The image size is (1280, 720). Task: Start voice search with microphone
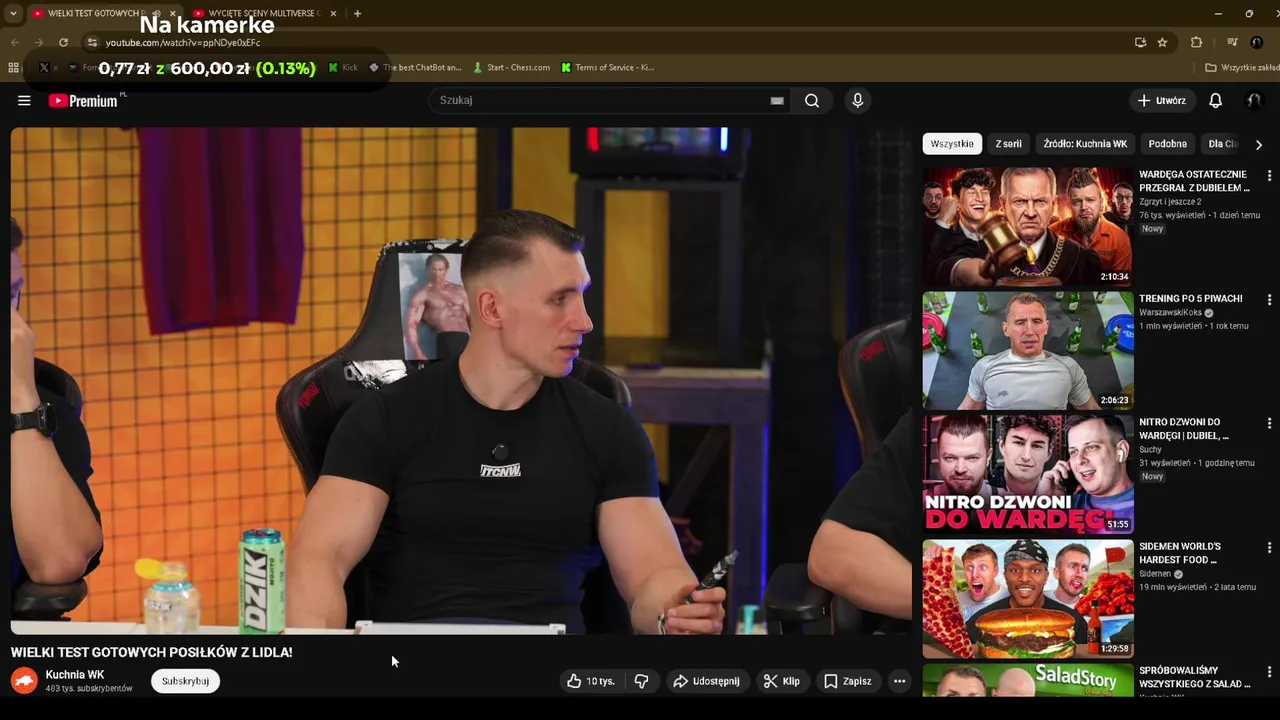click(x=857, y=100)
